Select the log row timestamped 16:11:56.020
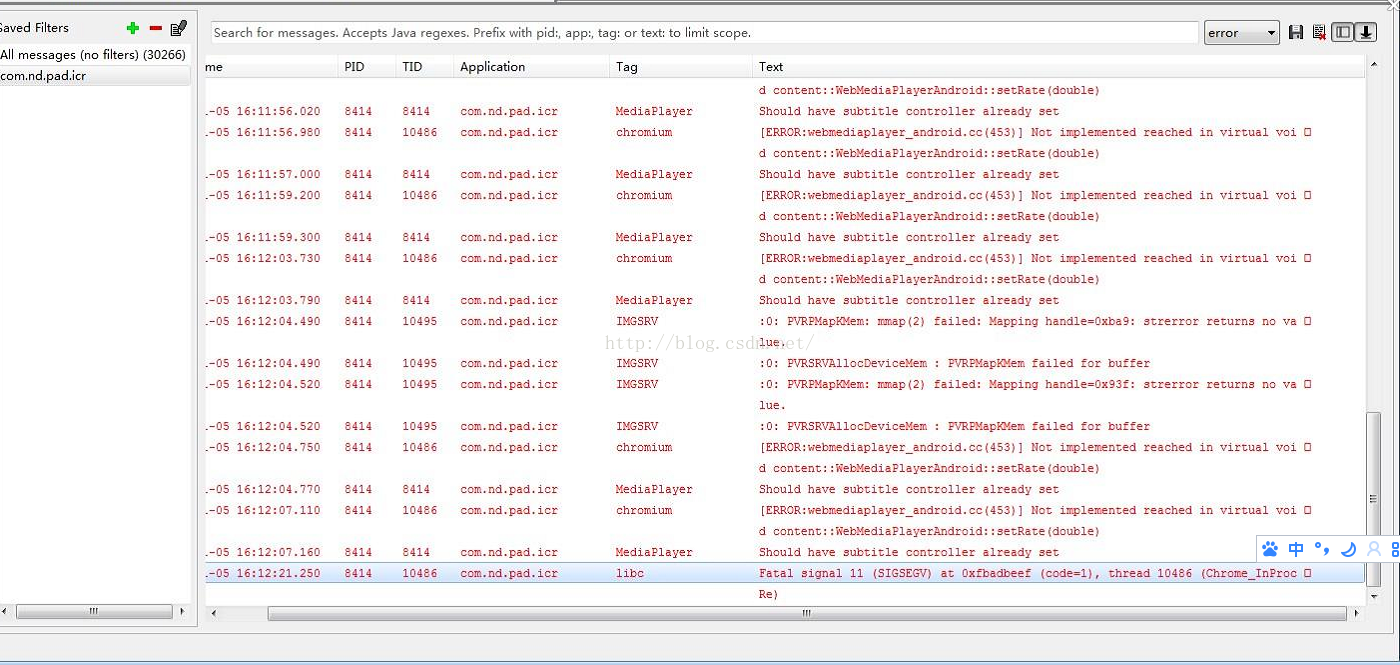This screenshot has height=665, width=1400. click(785, 111)
